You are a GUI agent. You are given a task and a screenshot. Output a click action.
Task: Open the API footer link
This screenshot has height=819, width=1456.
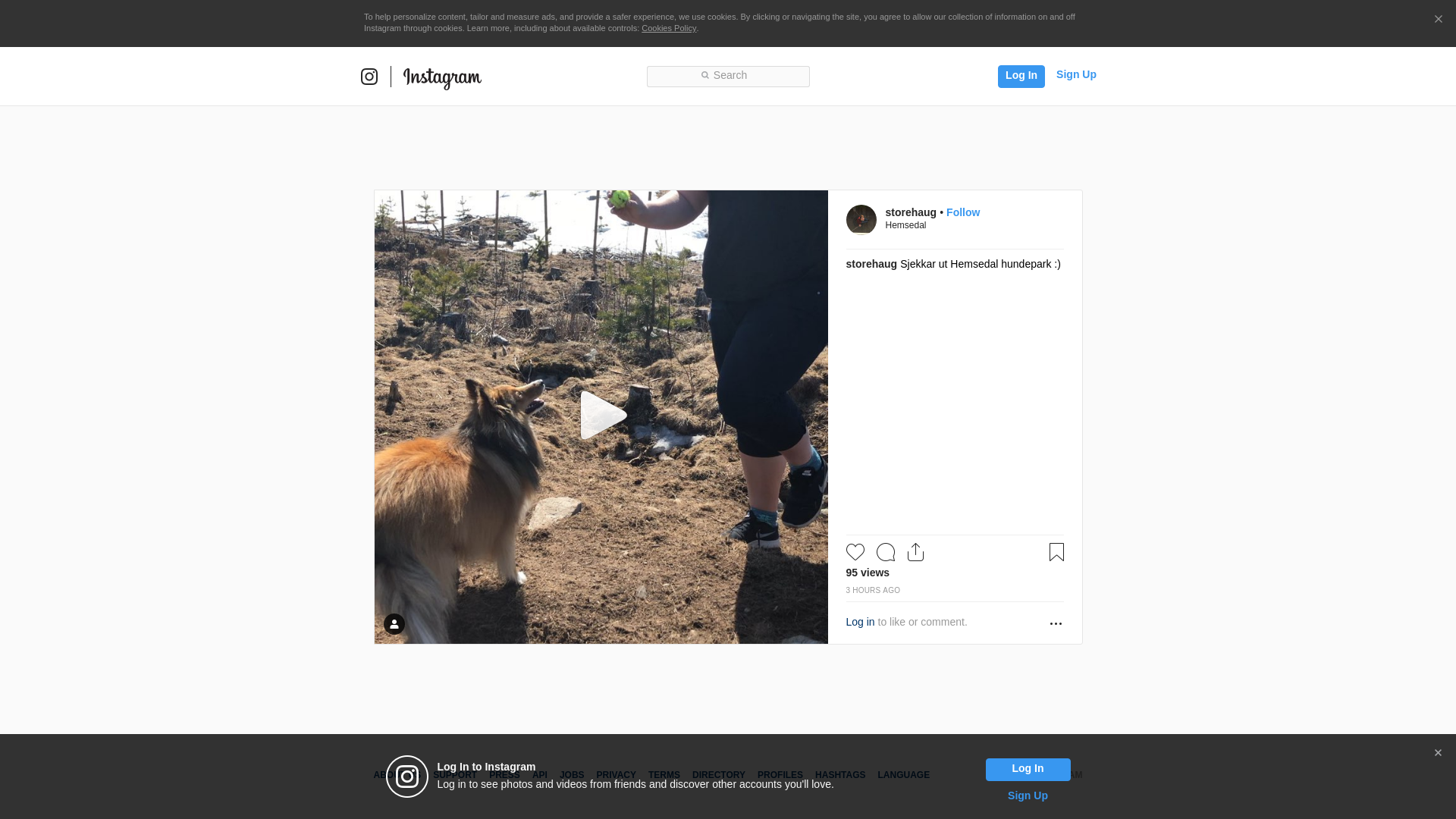540,775
